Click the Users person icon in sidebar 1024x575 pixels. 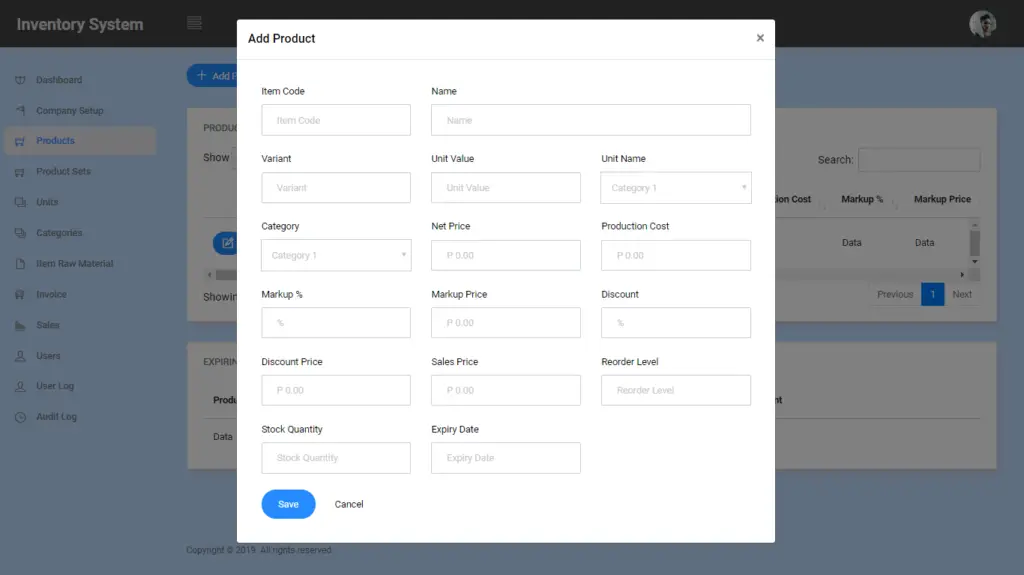[x=20, y=356]
